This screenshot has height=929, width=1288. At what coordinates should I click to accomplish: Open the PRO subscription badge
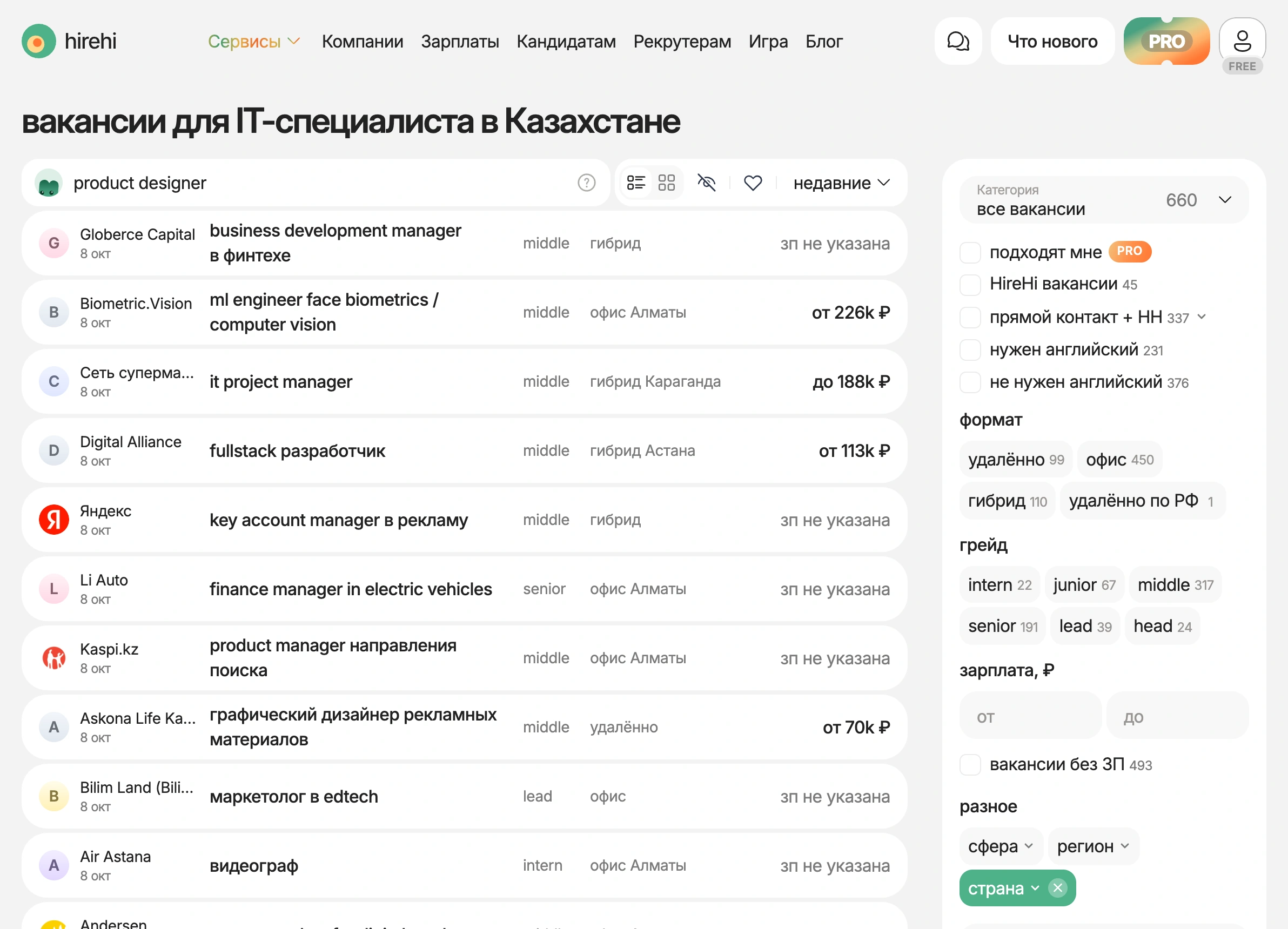point(1166,41)
